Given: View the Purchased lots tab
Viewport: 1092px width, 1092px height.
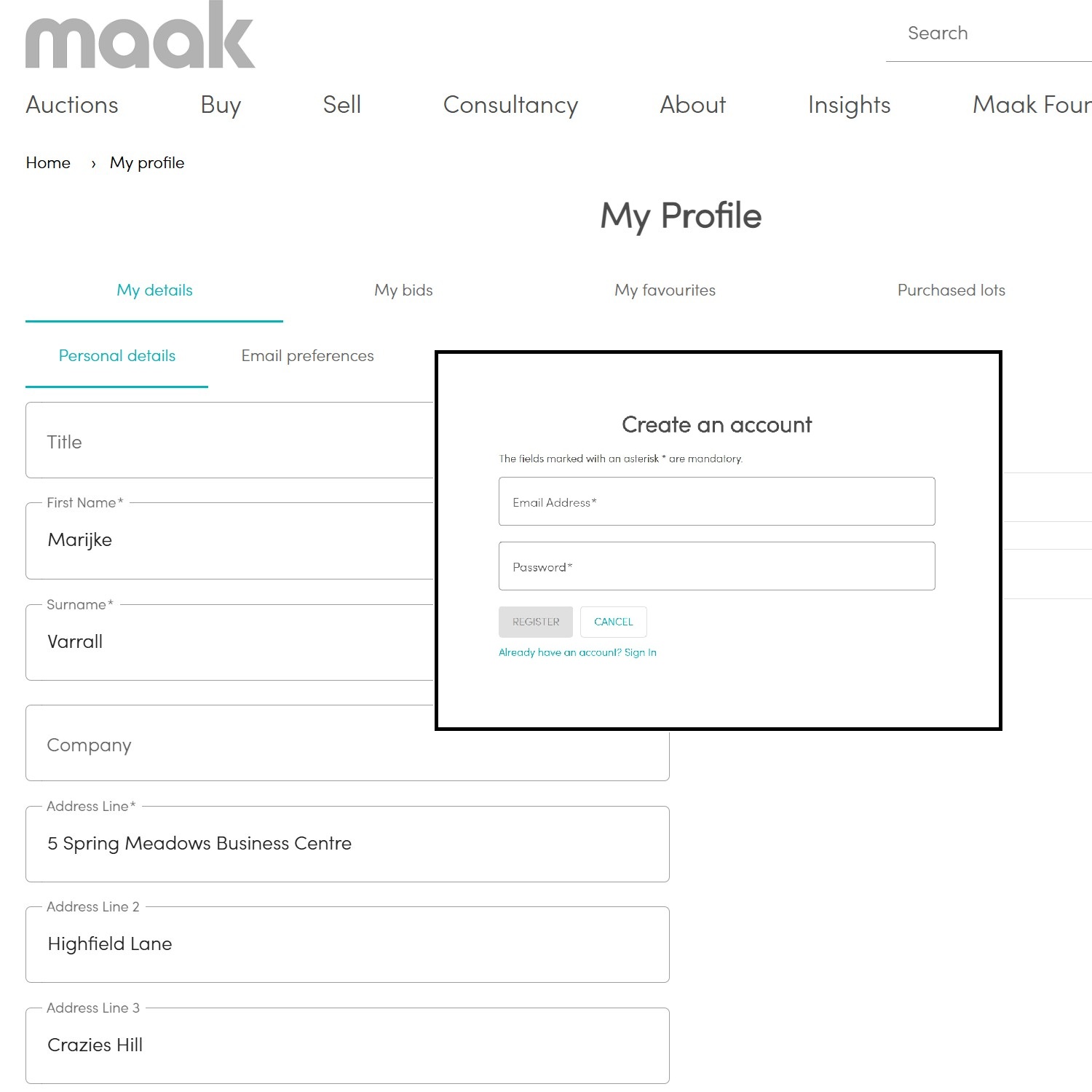Looking at the screenshot, I should tap(951, 290).
